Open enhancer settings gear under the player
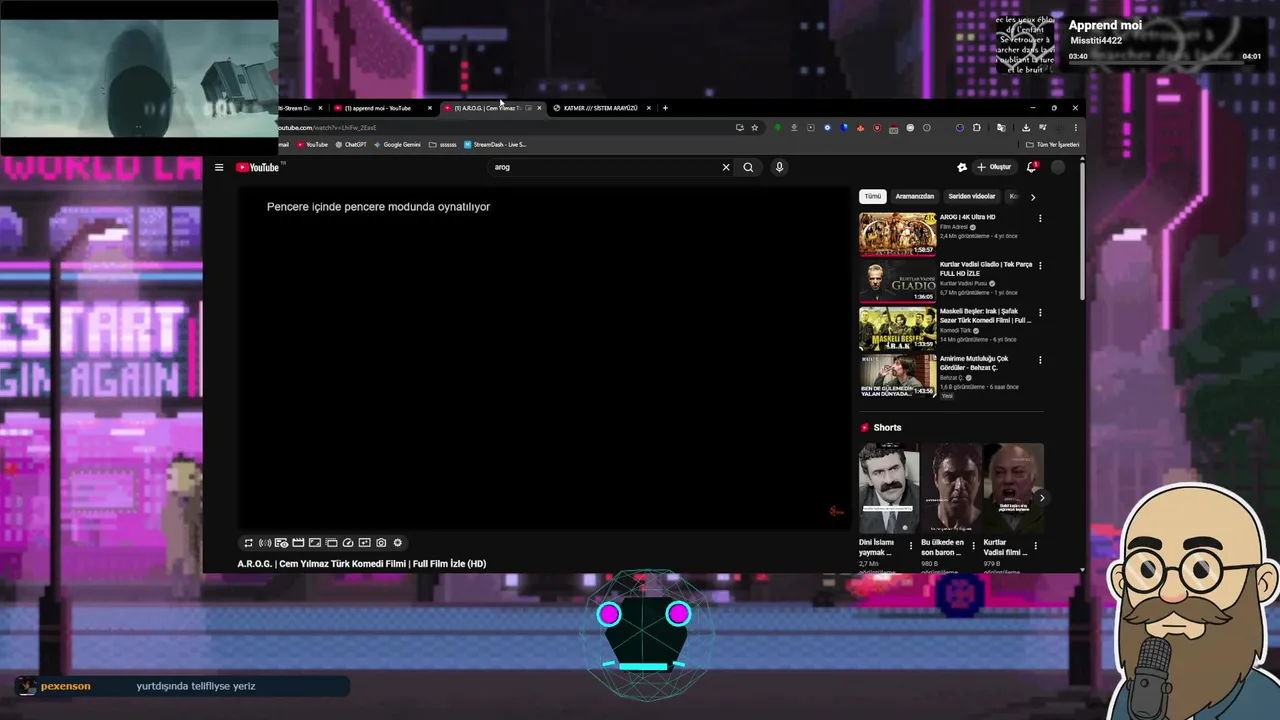This screenshot has height=720, width=1280. 397,543
